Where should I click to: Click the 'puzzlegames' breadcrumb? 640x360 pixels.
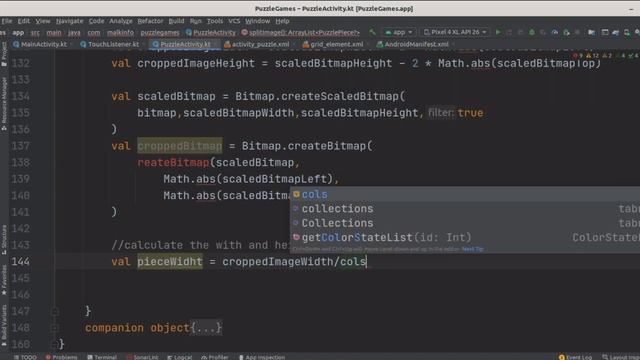tap(160, 32)
